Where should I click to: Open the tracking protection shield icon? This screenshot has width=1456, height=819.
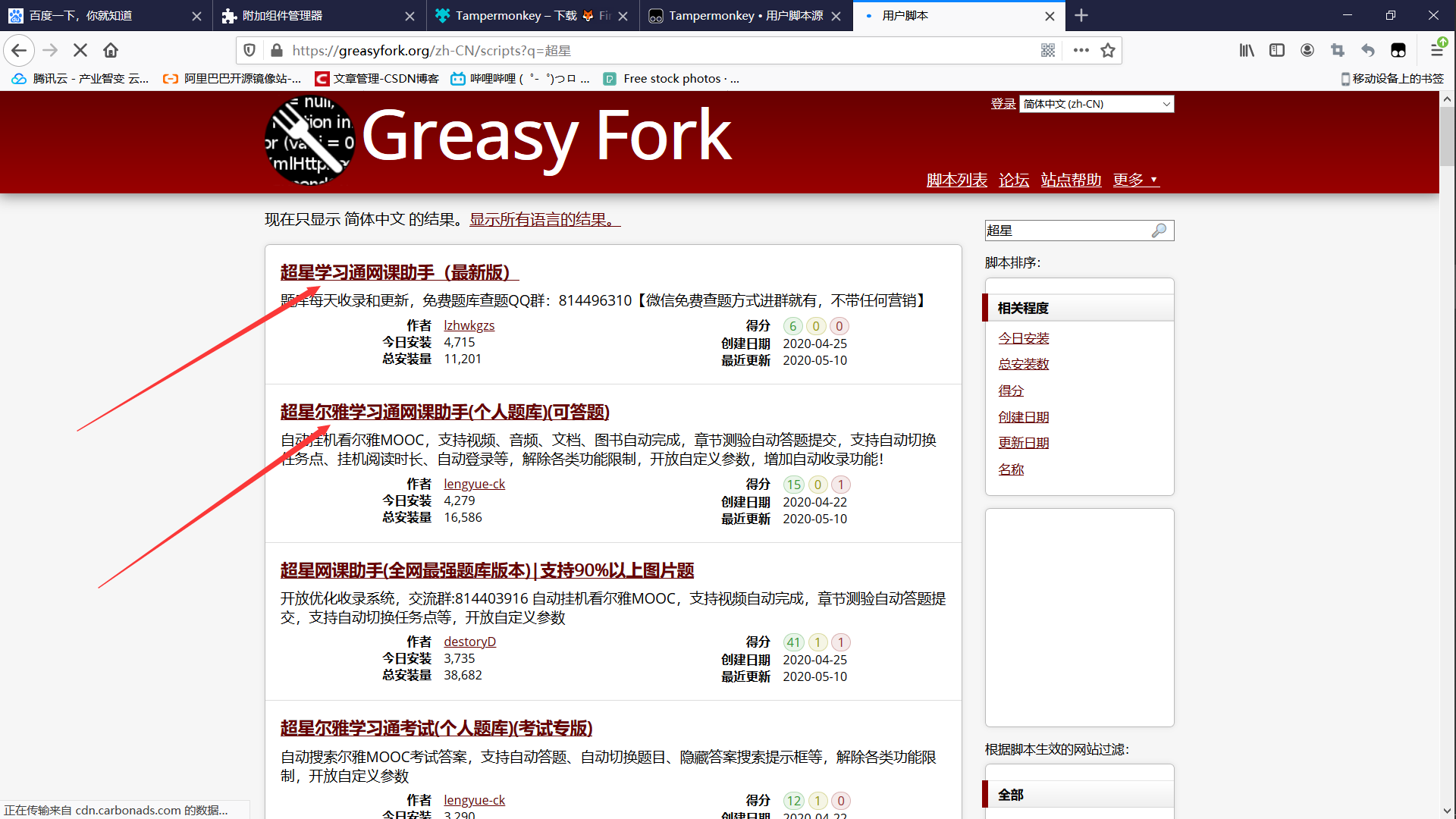pyautogui.click(x=249, y=50)
